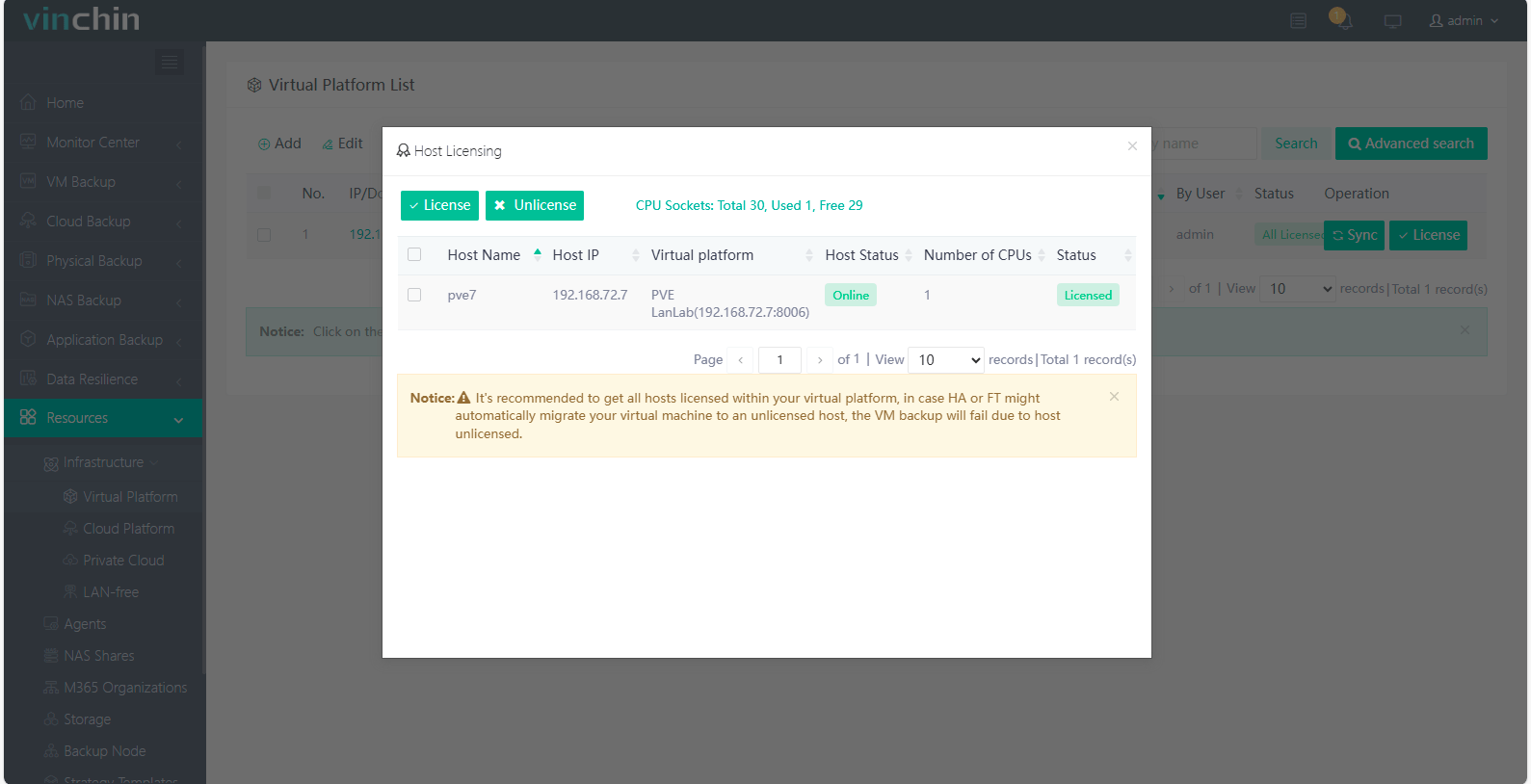Expand the Data Resilience menu
This screenshot has width=1531, height=784.
click(x=103, y=379)
